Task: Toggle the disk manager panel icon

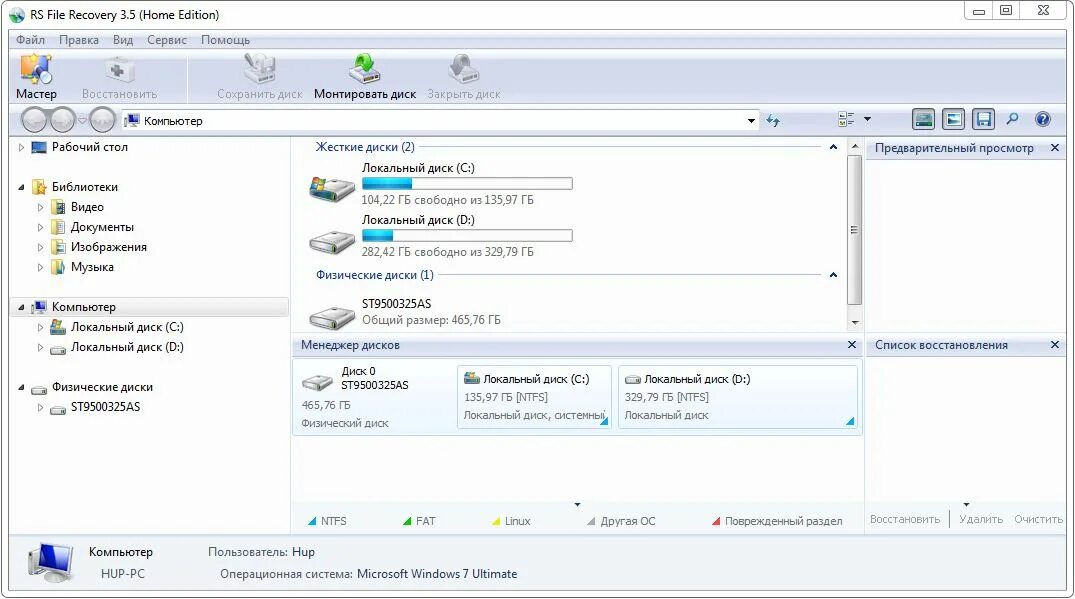Action: coord(923,119)
